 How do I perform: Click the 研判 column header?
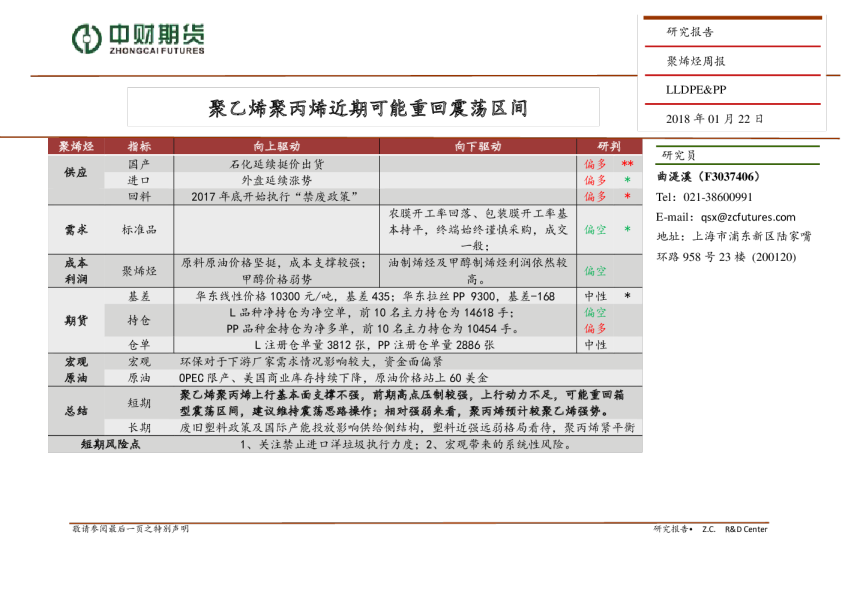[608, 146]
